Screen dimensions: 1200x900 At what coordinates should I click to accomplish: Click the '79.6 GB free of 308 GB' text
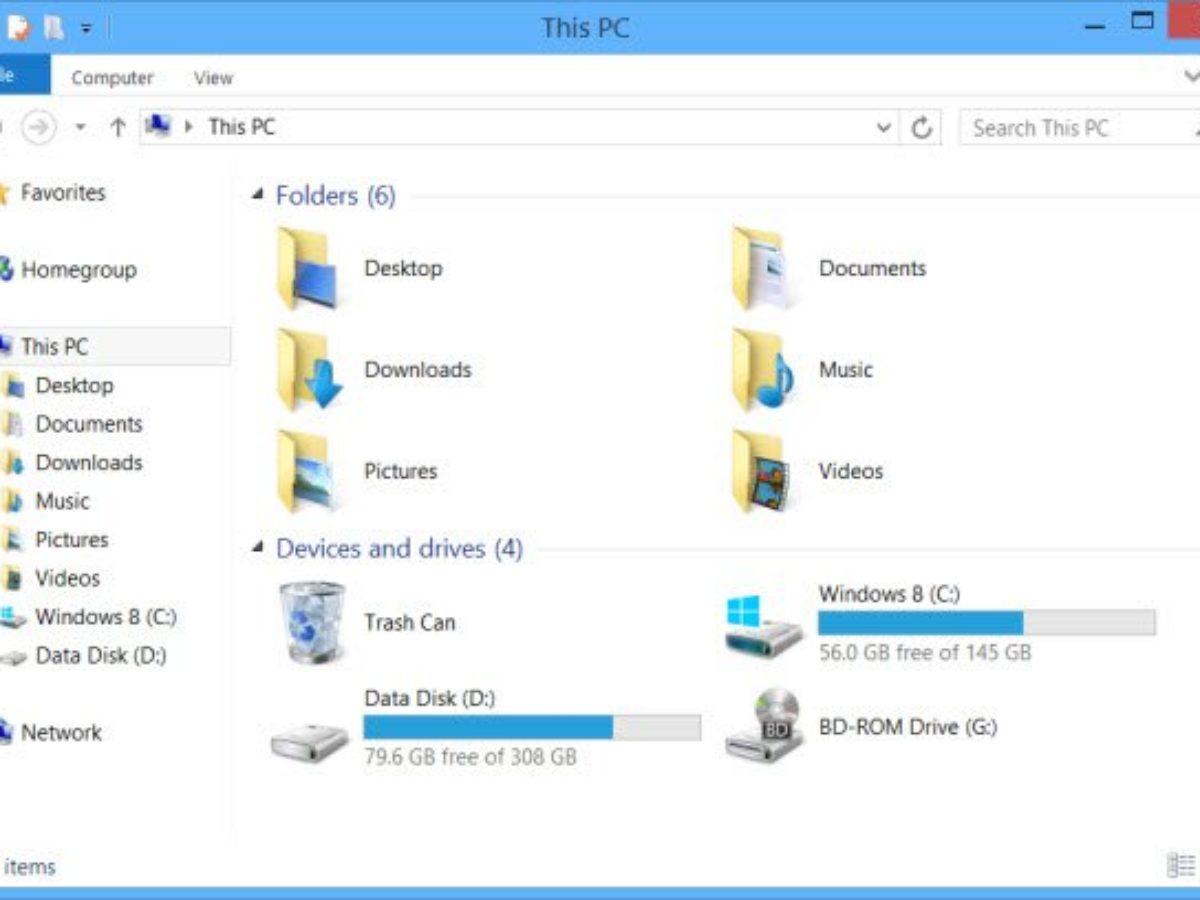pyautogui.click(x=470, y=757)
